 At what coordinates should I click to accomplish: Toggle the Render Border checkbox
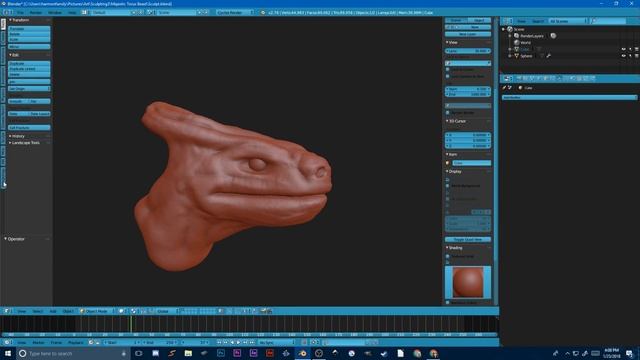pos(448,113)
